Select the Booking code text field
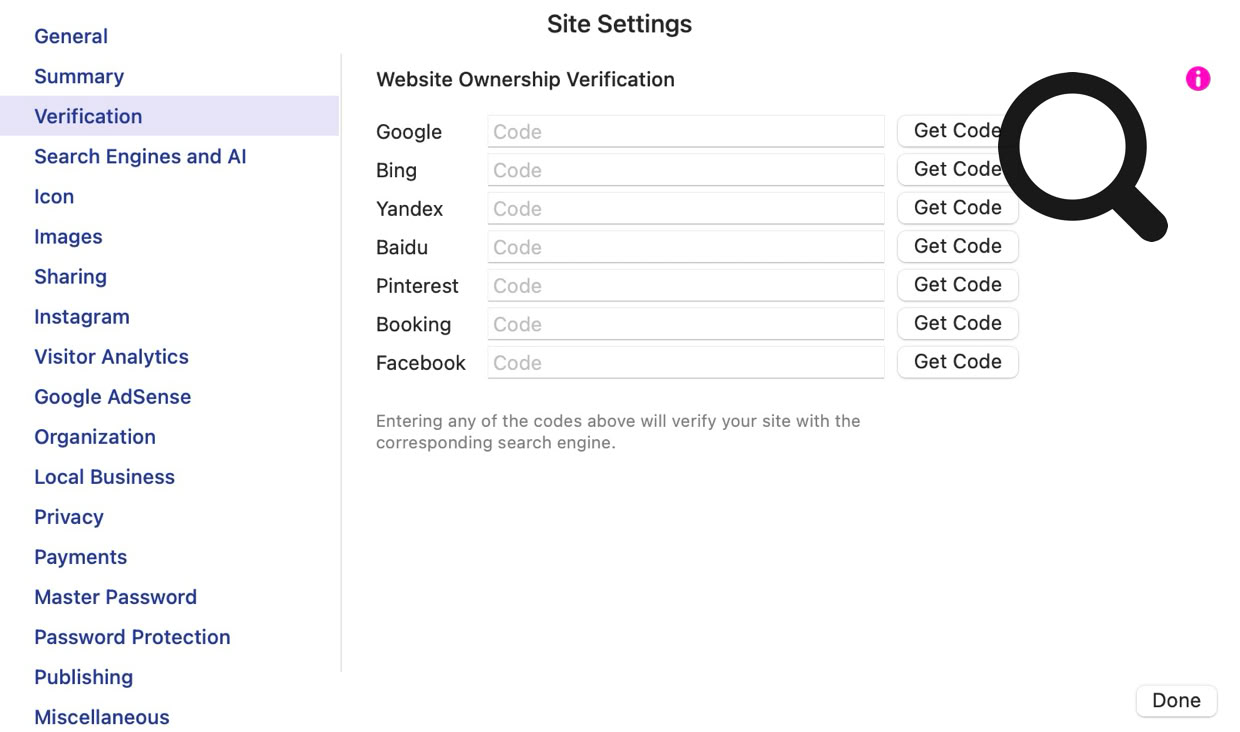Viewport: 1240px width, 732px height. coord(685,324)
